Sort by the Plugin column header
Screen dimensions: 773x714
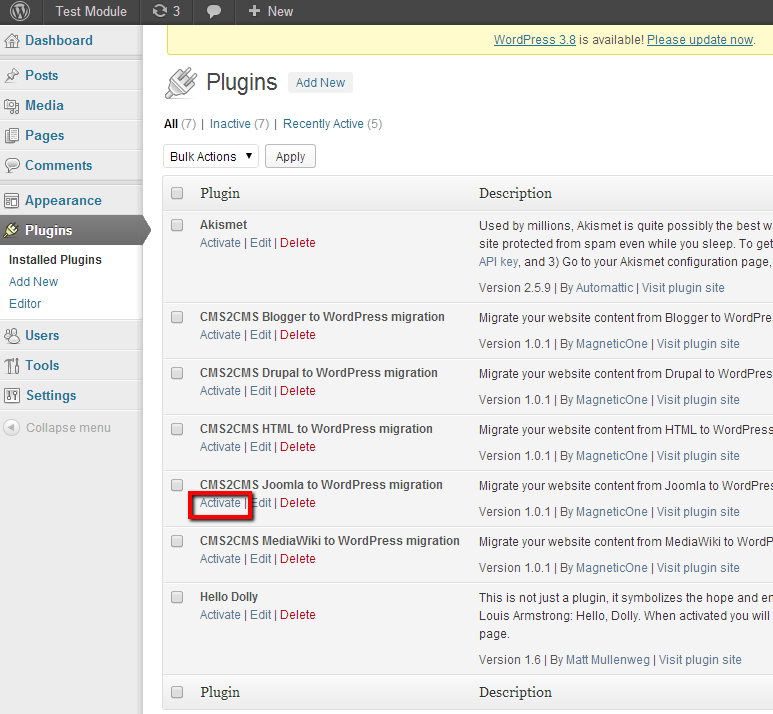point(220,193)
